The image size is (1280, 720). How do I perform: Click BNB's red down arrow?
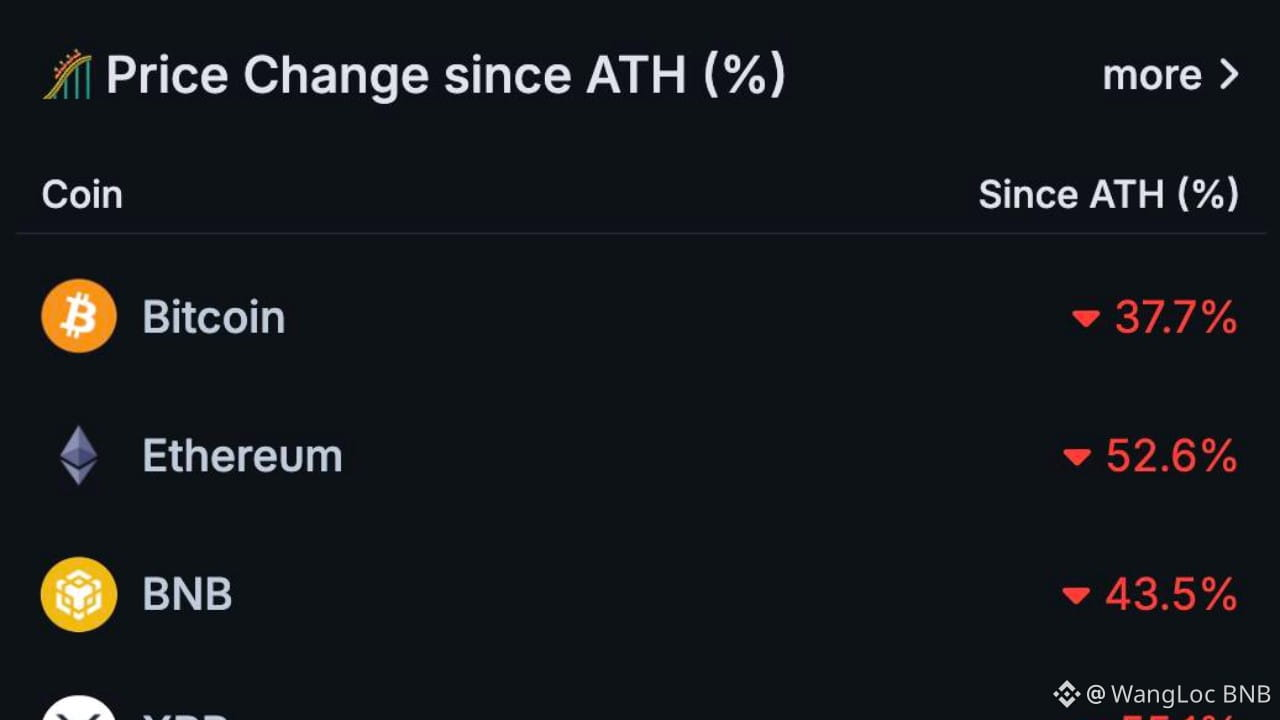[1075, 596]
